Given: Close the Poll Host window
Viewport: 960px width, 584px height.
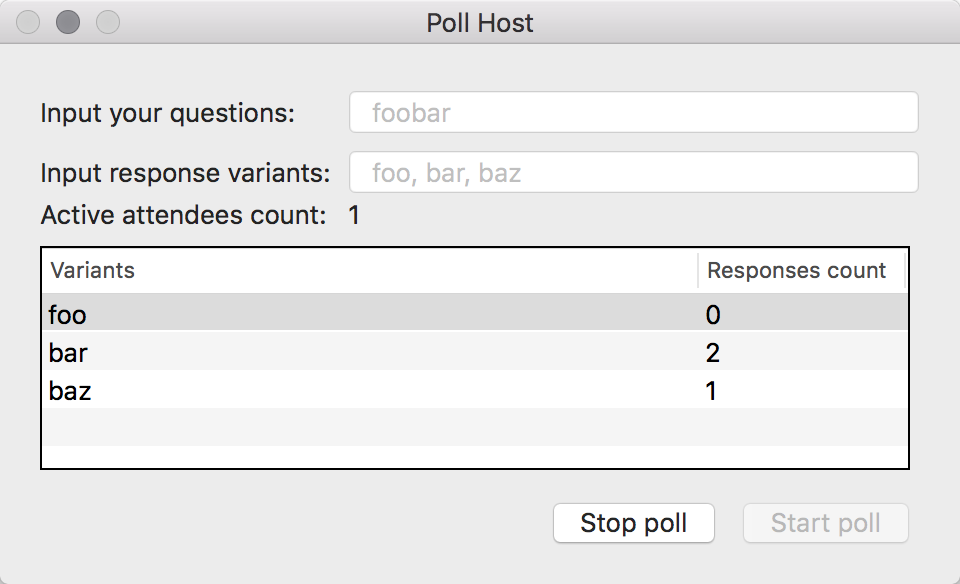Looking at the screenshot, I should click(x=29, y=22).
